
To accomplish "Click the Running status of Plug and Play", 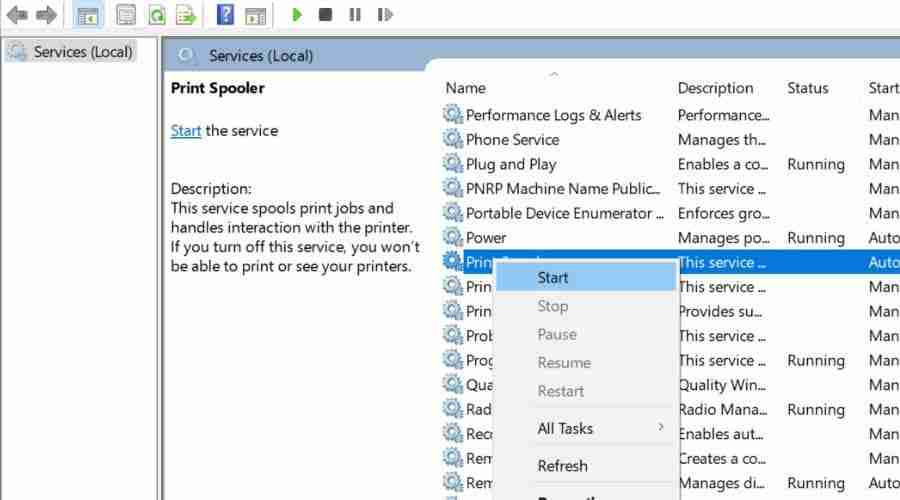I will [816, 165].
